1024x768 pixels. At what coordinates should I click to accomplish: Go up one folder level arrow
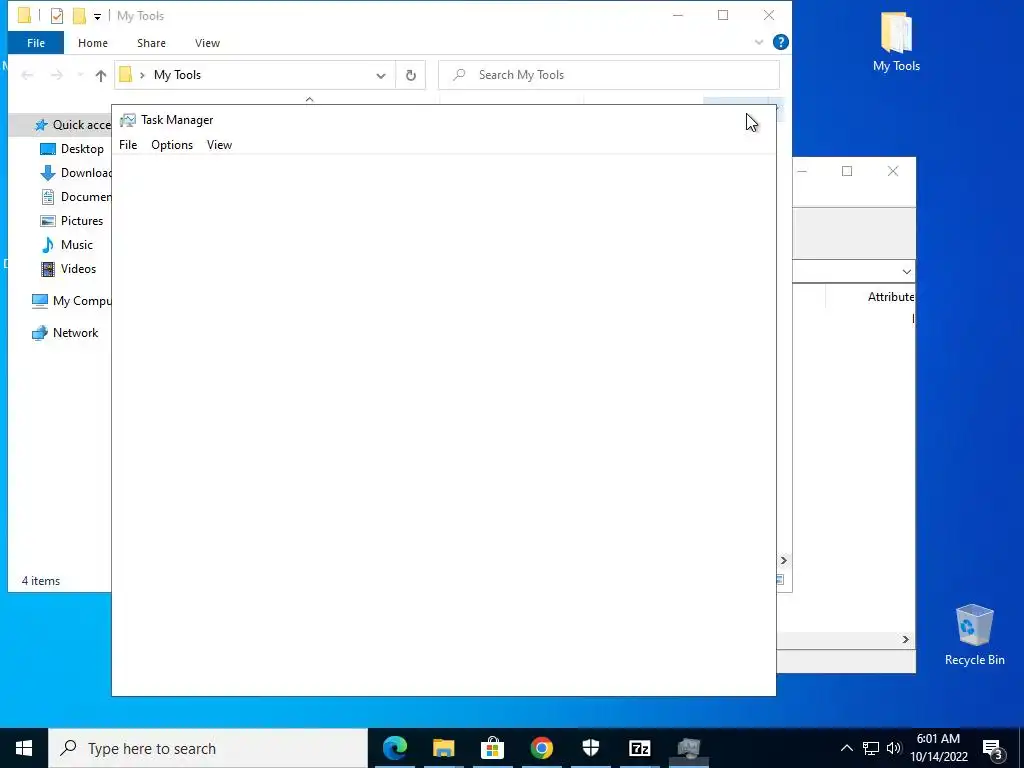click(x=101, y=75)
